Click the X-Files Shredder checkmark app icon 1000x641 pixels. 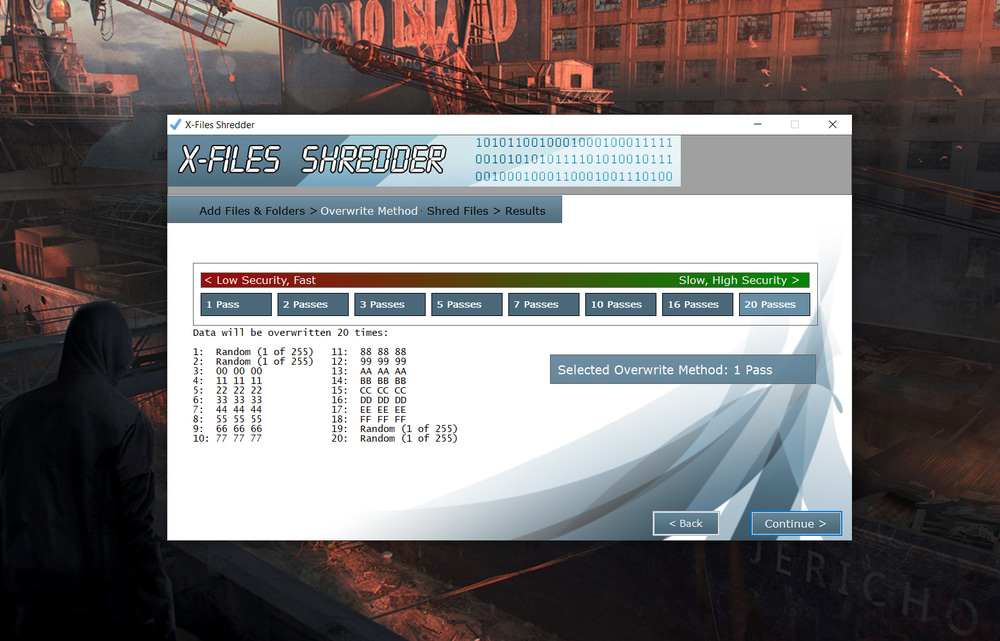click(x=176, y=125)
